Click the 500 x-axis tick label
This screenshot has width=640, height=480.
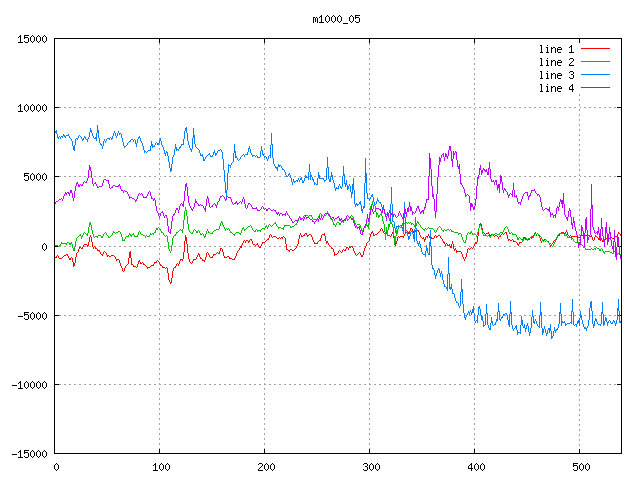click(x=580, y=467)
